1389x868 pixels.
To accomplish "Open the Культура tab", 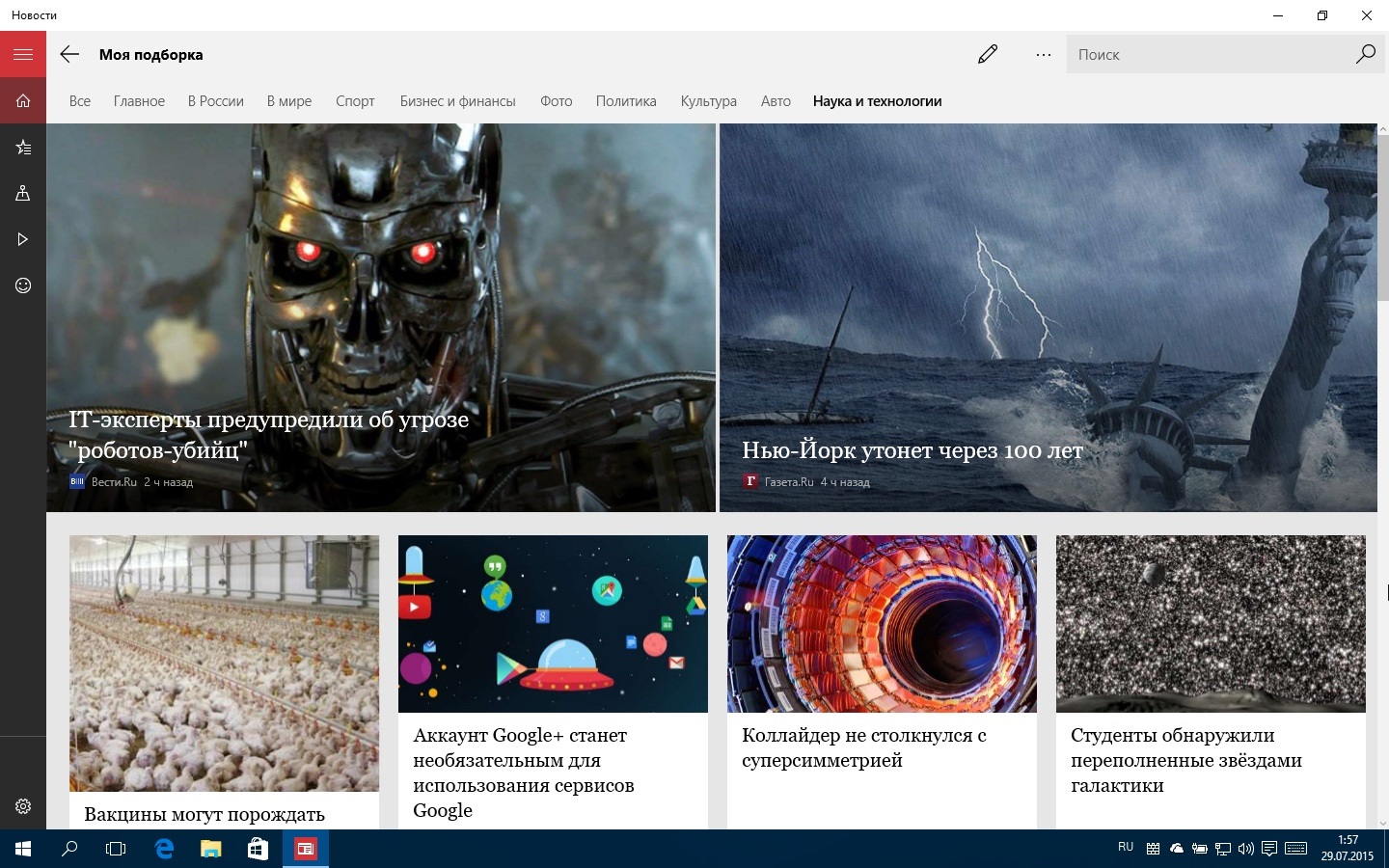I will (709, 101).
